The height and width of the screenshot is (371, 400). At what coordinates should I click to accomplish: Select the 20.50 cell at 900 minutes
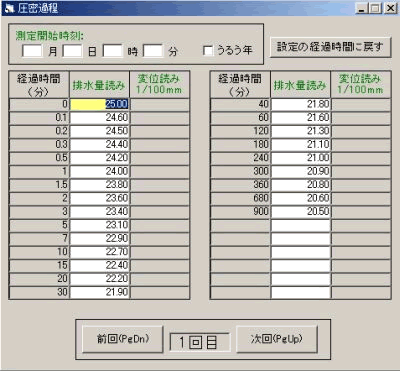[x=301, y=212]
